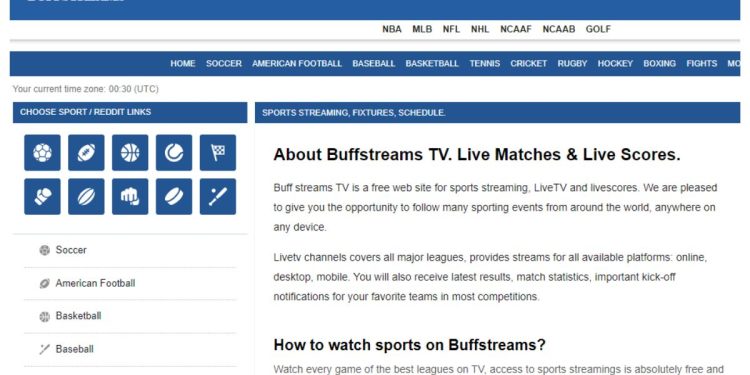Image resolution: width=750 pixels, height=375 pixels.
Task: Open the NCAAB league link
Action: point(559,29)
